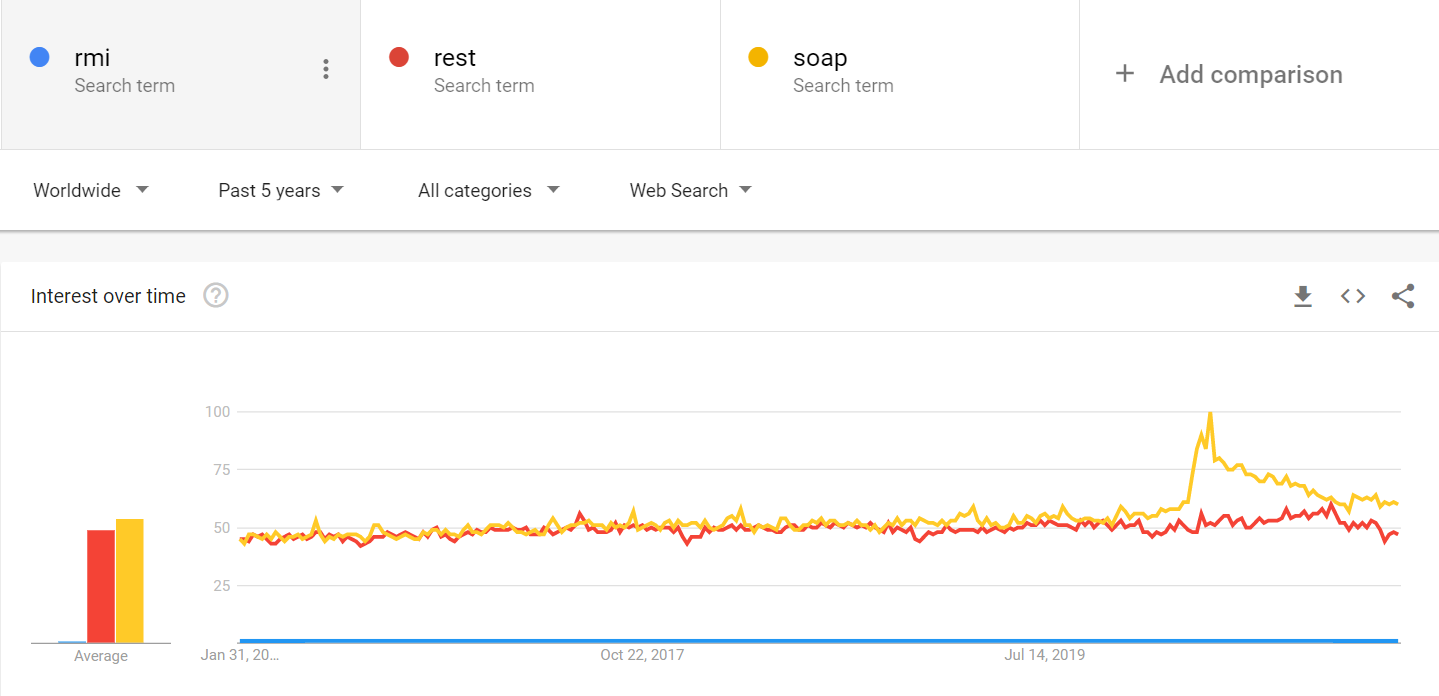Image resolution: width=1439 pixels, height=696 pixels.
Task: Select the soap search term box
Action: pos(900,74)
